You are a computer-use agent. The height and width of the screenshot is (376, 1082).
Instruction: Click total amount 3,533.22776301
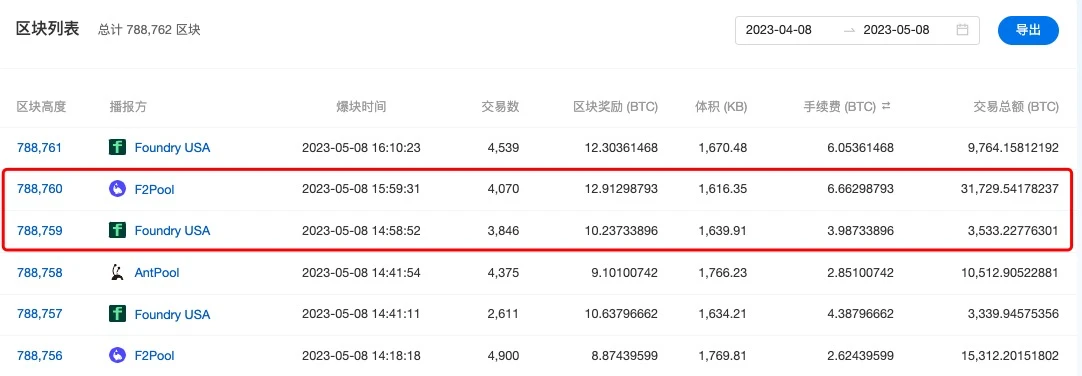coord(1013,230)
